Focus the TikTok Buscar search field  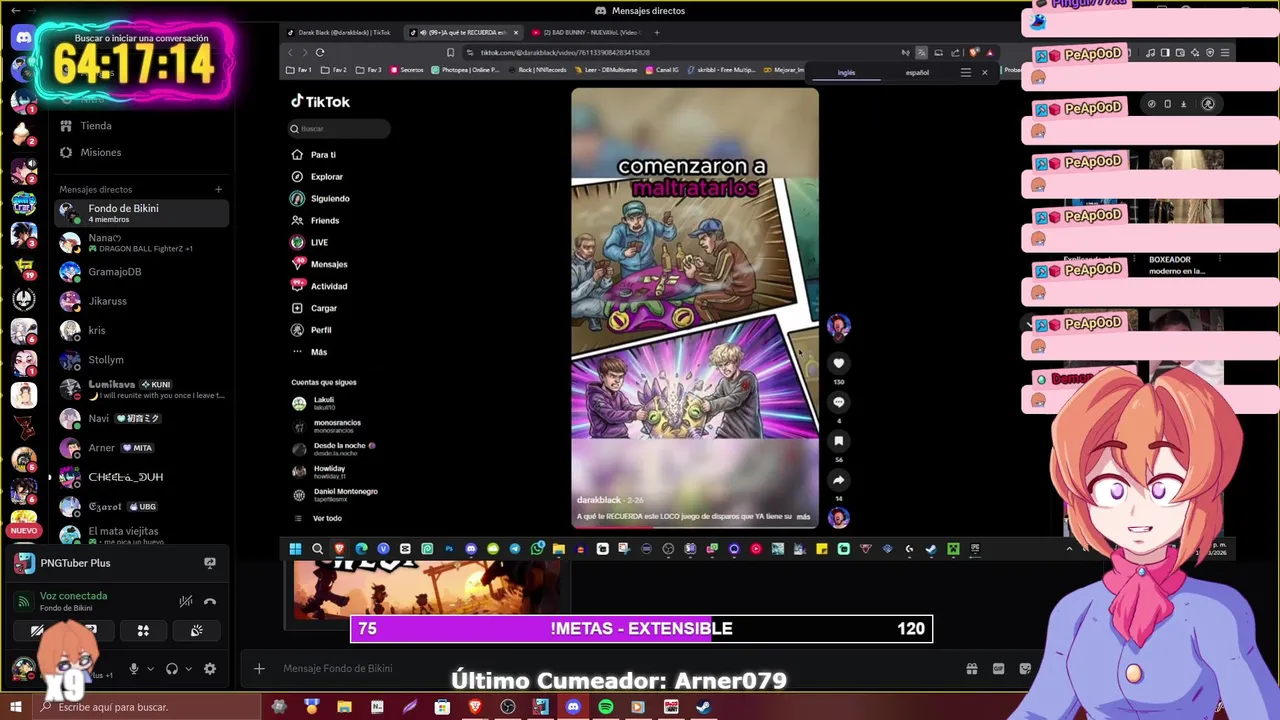pyautogui.click(x=339, y=128)
